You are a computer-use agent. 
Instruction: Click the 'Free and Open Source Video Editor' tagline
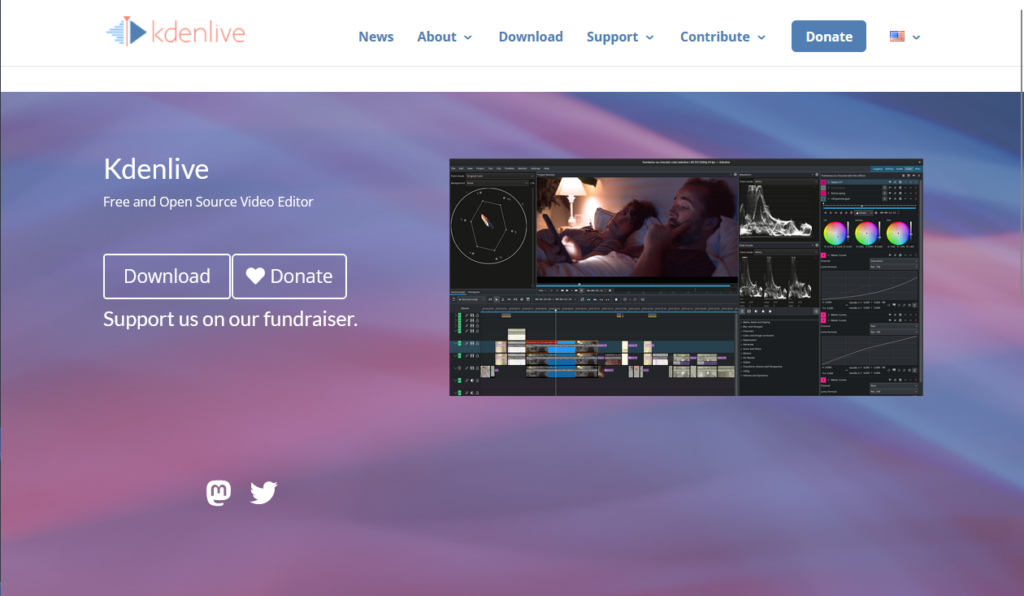pyautogui.click(x=208, y=202)
